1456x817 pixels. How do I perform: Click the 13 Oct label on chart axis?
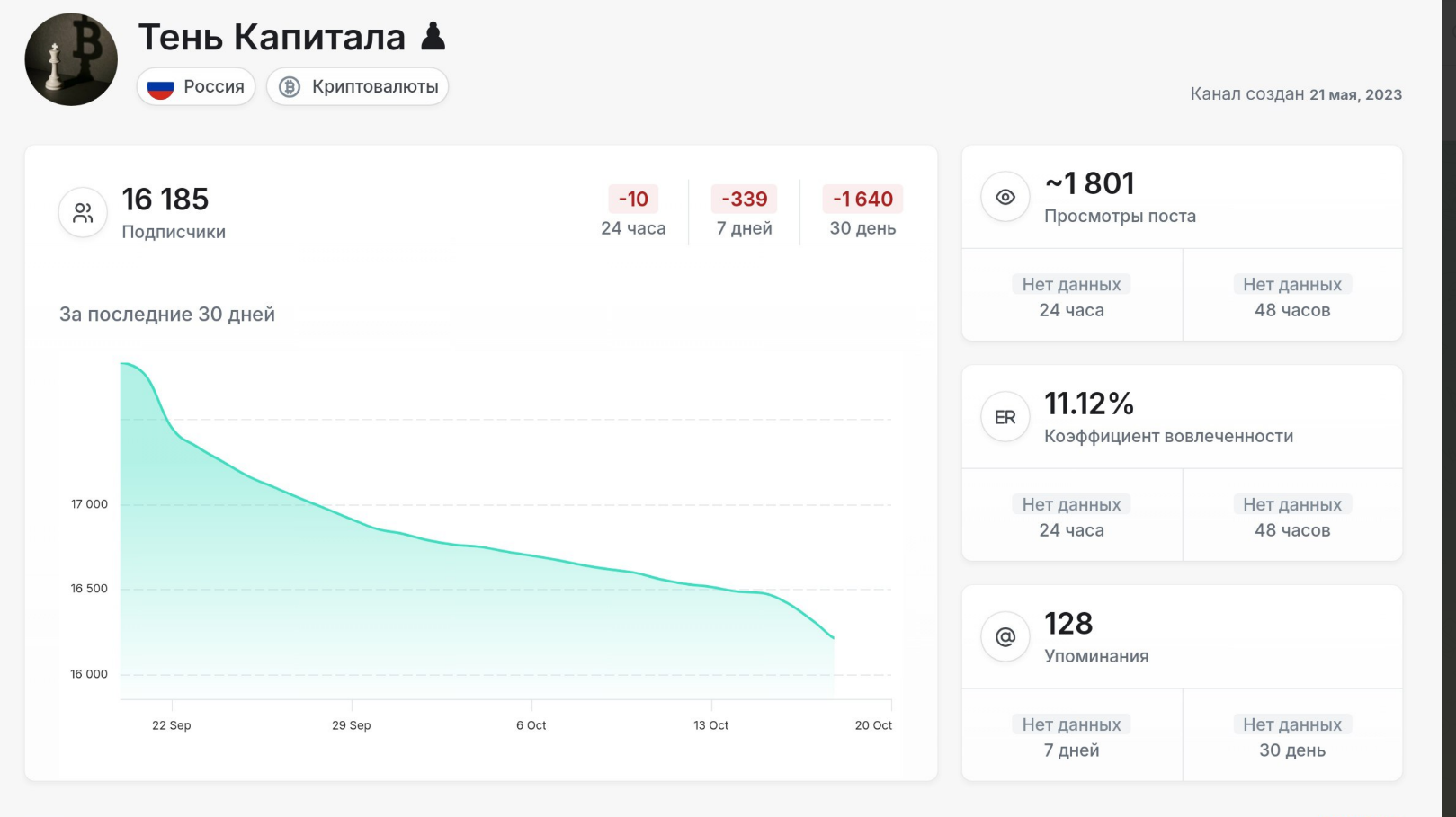click(x=710, y=725)
